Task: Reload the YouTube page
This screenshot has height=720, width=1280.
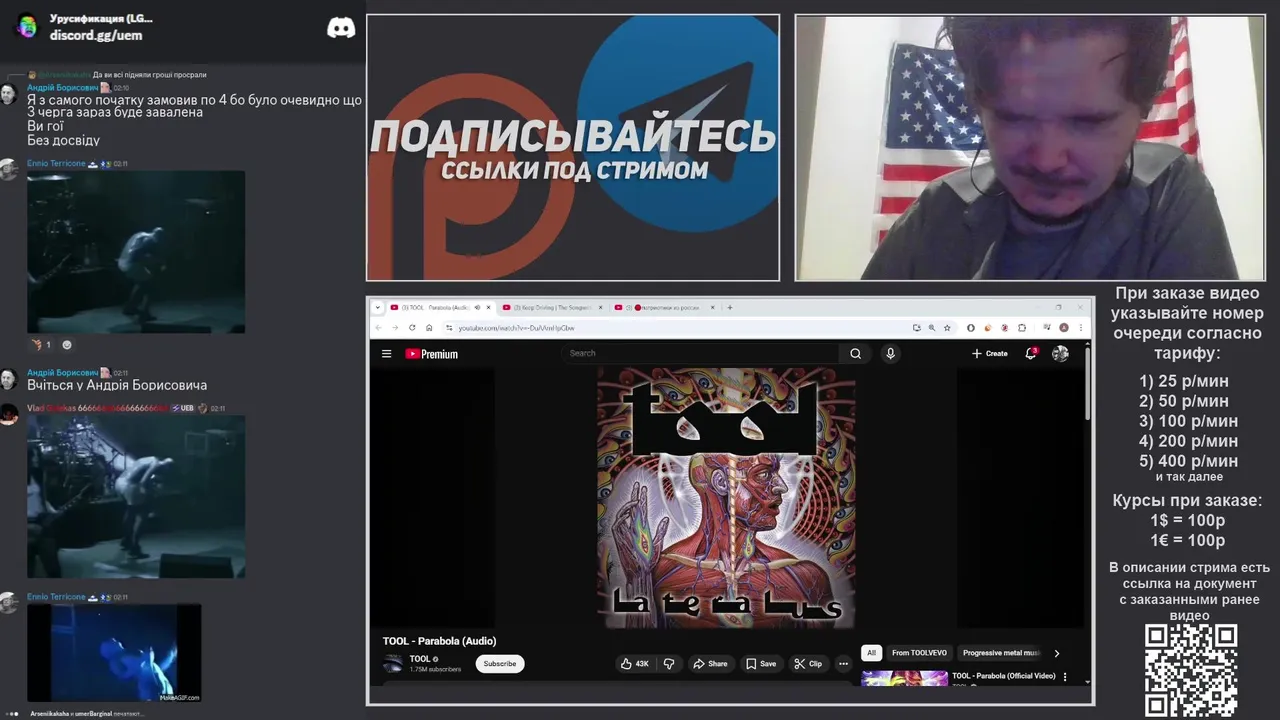Action: click(x=412, y=327)
